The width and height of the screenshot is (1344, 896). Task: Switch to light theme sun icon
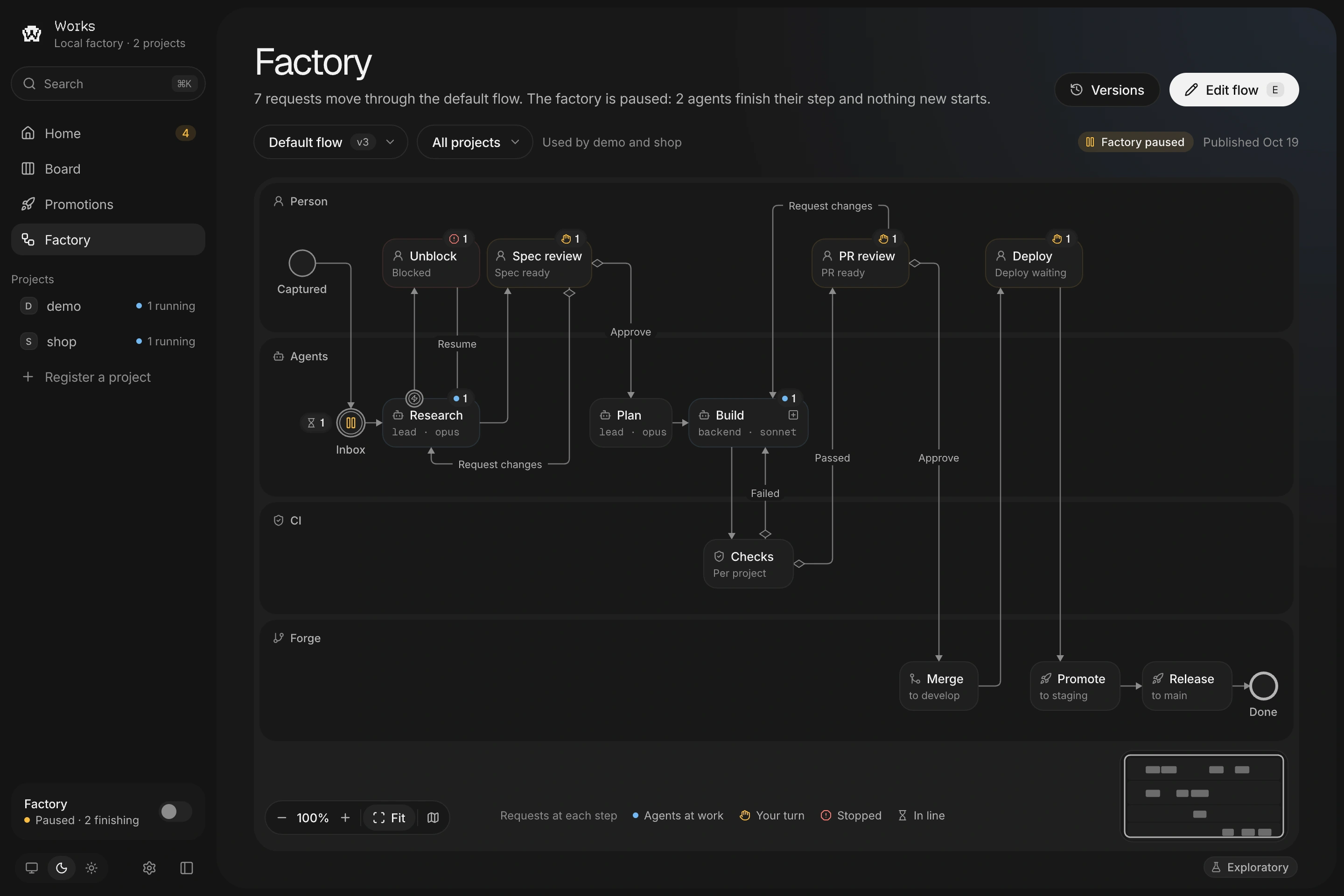click(x=91, y=868)
